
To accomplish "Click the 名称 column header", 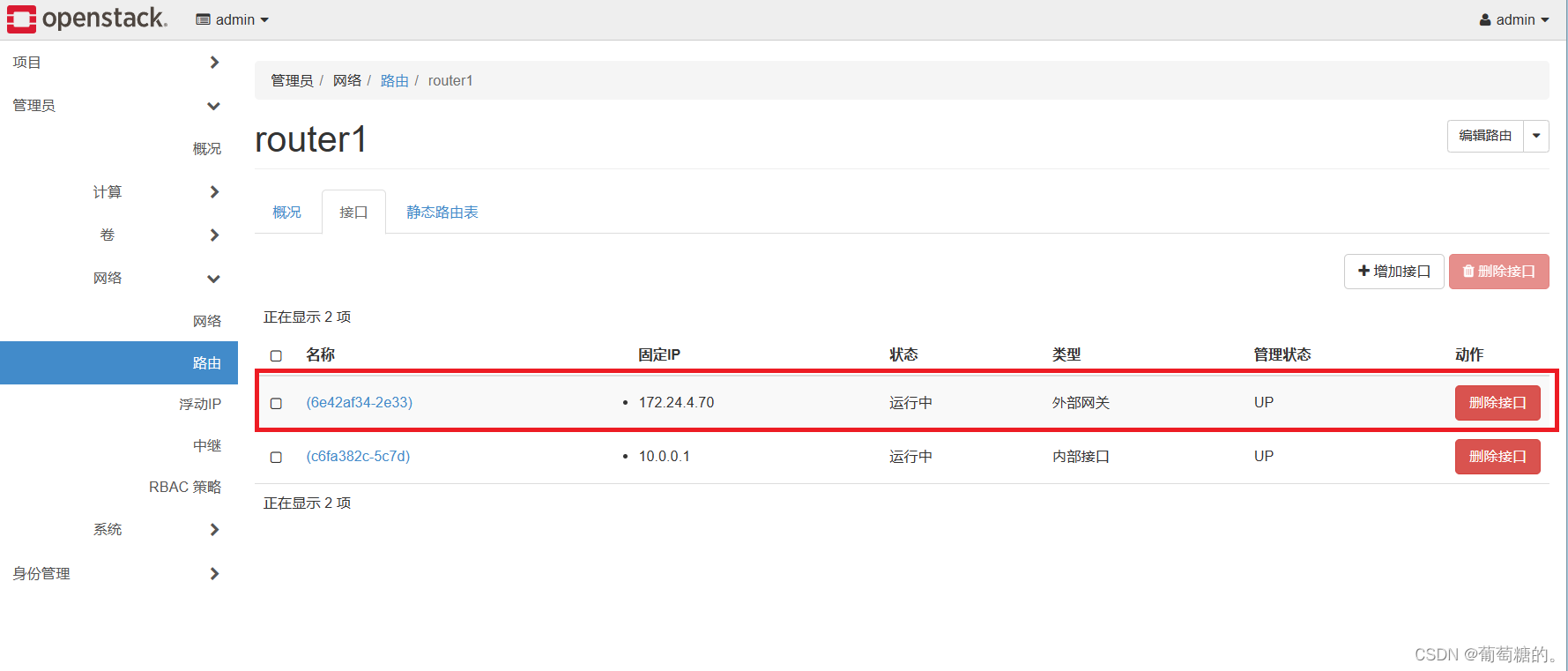I will point(320,354).
